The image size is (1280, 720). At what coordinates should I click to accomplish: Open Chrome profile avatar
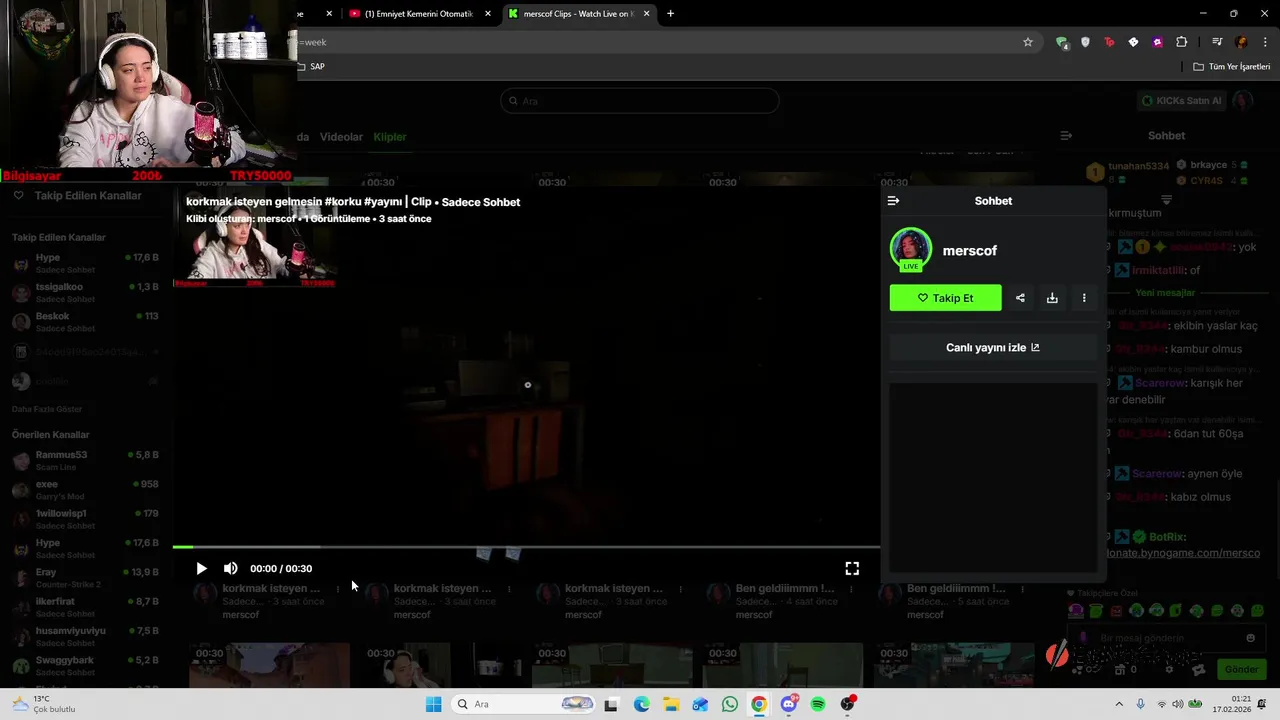(x=1241, y=42)
